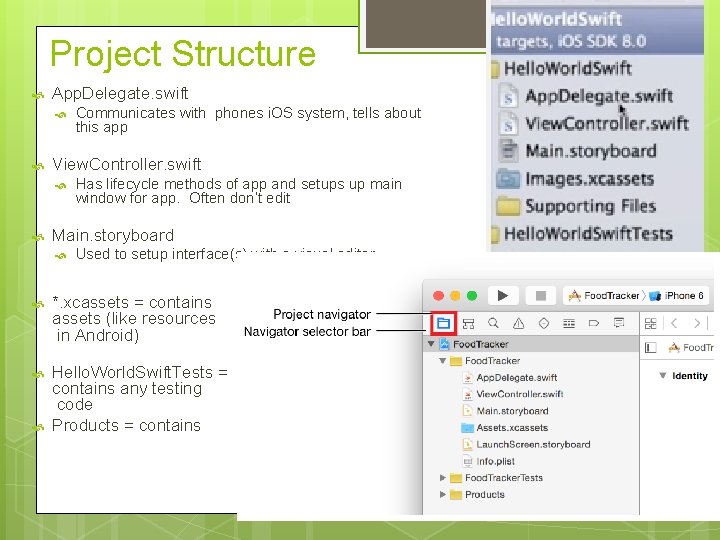
Task: Select the FoodTracker scheme in toolbar
Action: point(604,296)
